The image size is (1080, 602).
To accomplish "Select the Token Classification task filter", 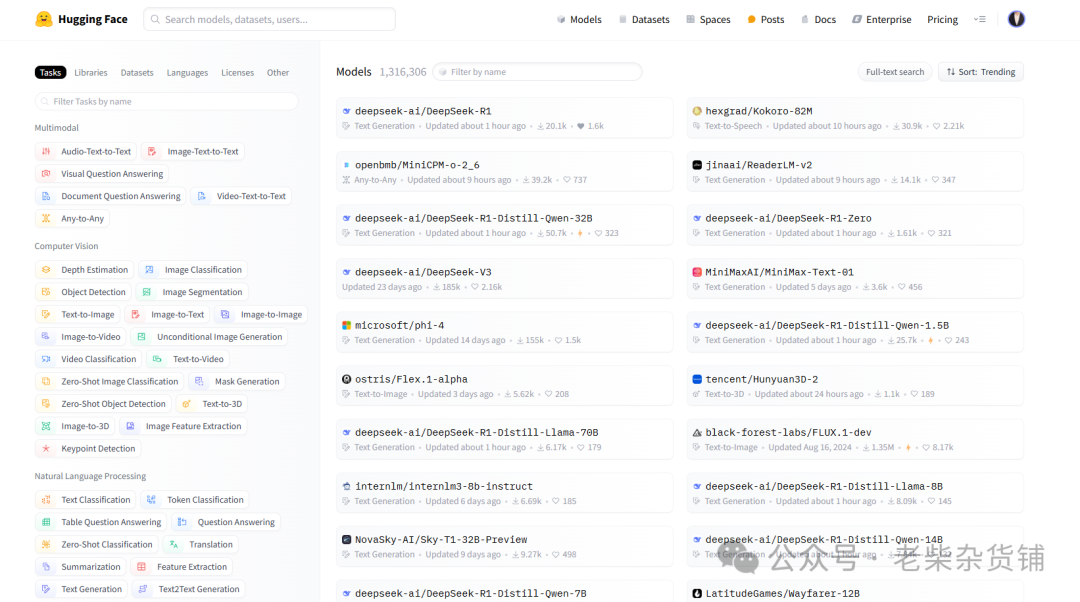I will [195, 499].
